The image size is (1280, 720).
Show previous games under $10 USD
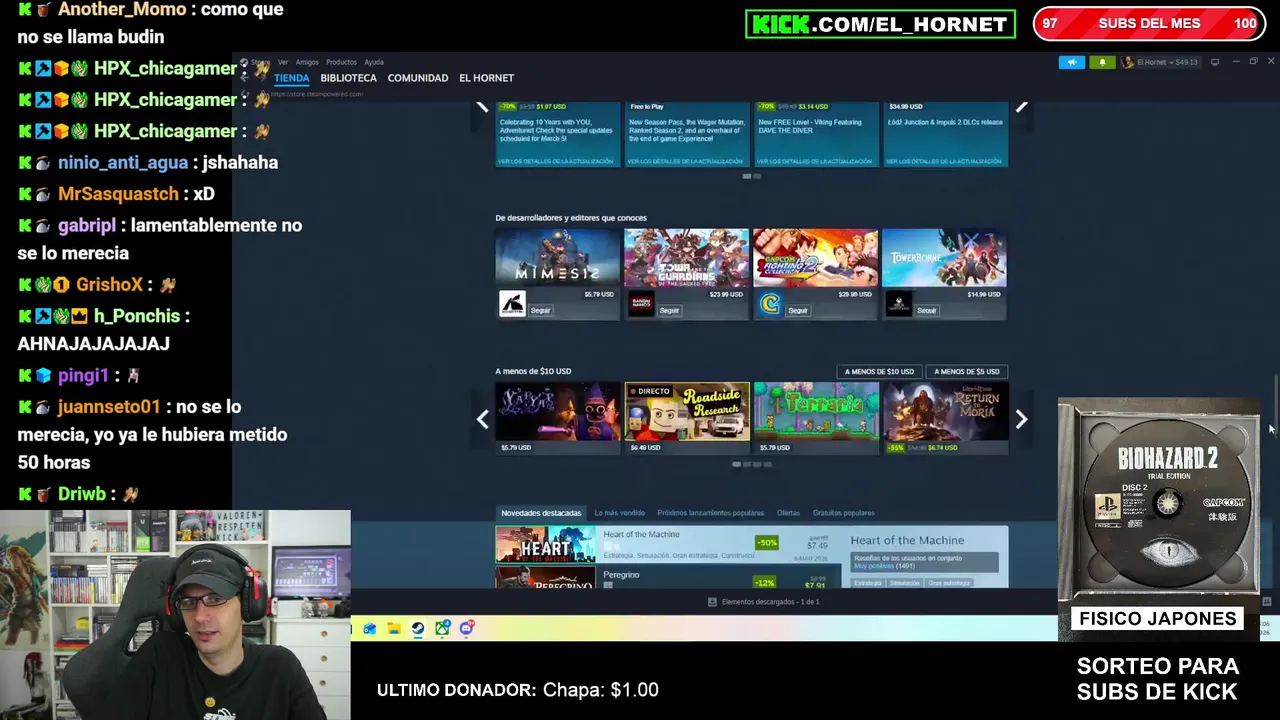(482, 420)
